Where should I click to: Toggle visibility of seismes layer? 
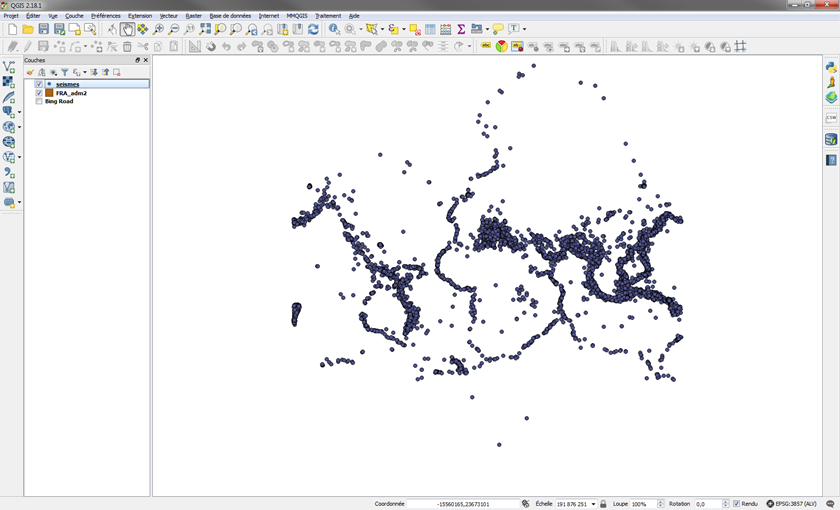click(39, 84)
